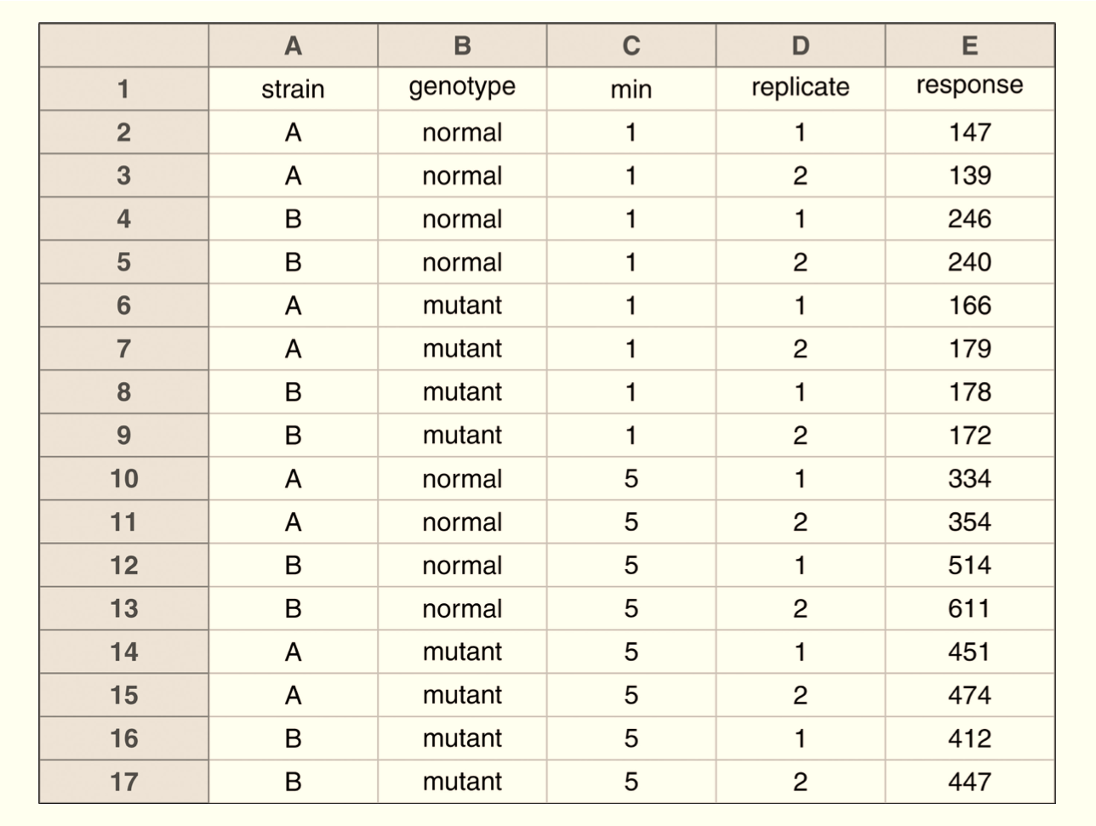Select row 10 header
1096x826 pixels.
[x=124, y=479]
